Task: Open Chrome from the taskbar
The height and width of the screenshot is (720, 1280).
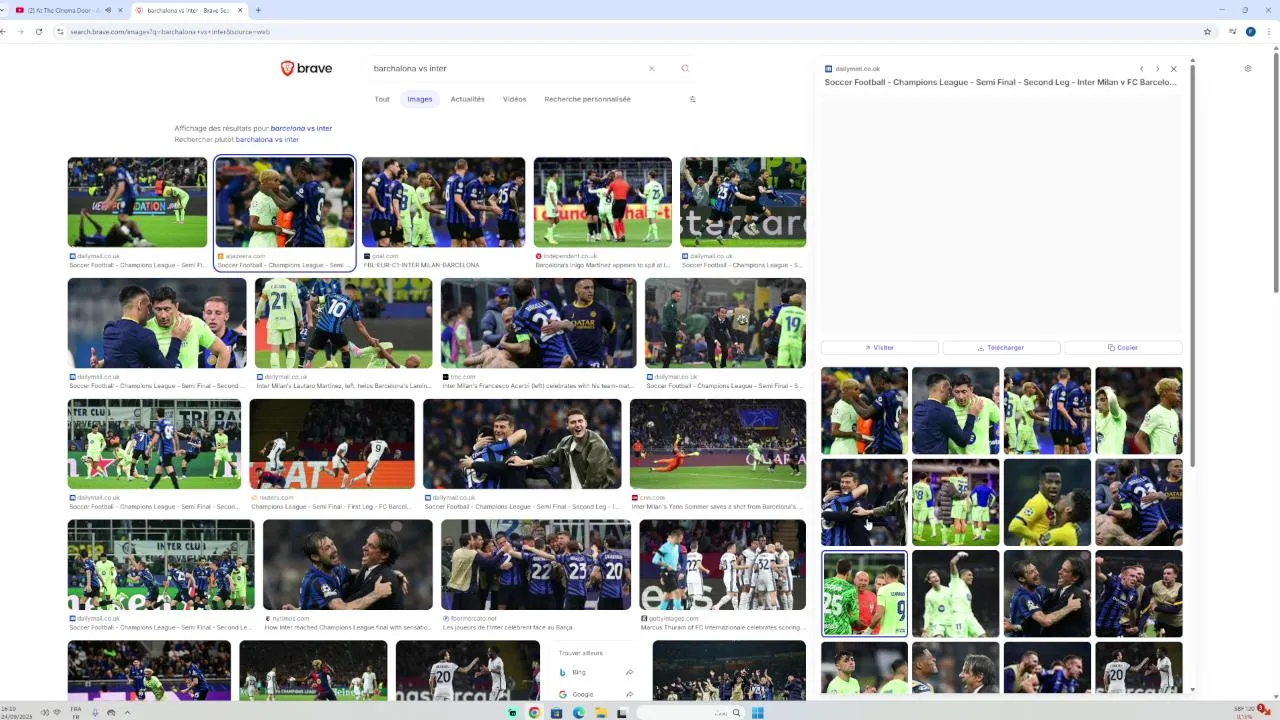Action: pos(534,713)
